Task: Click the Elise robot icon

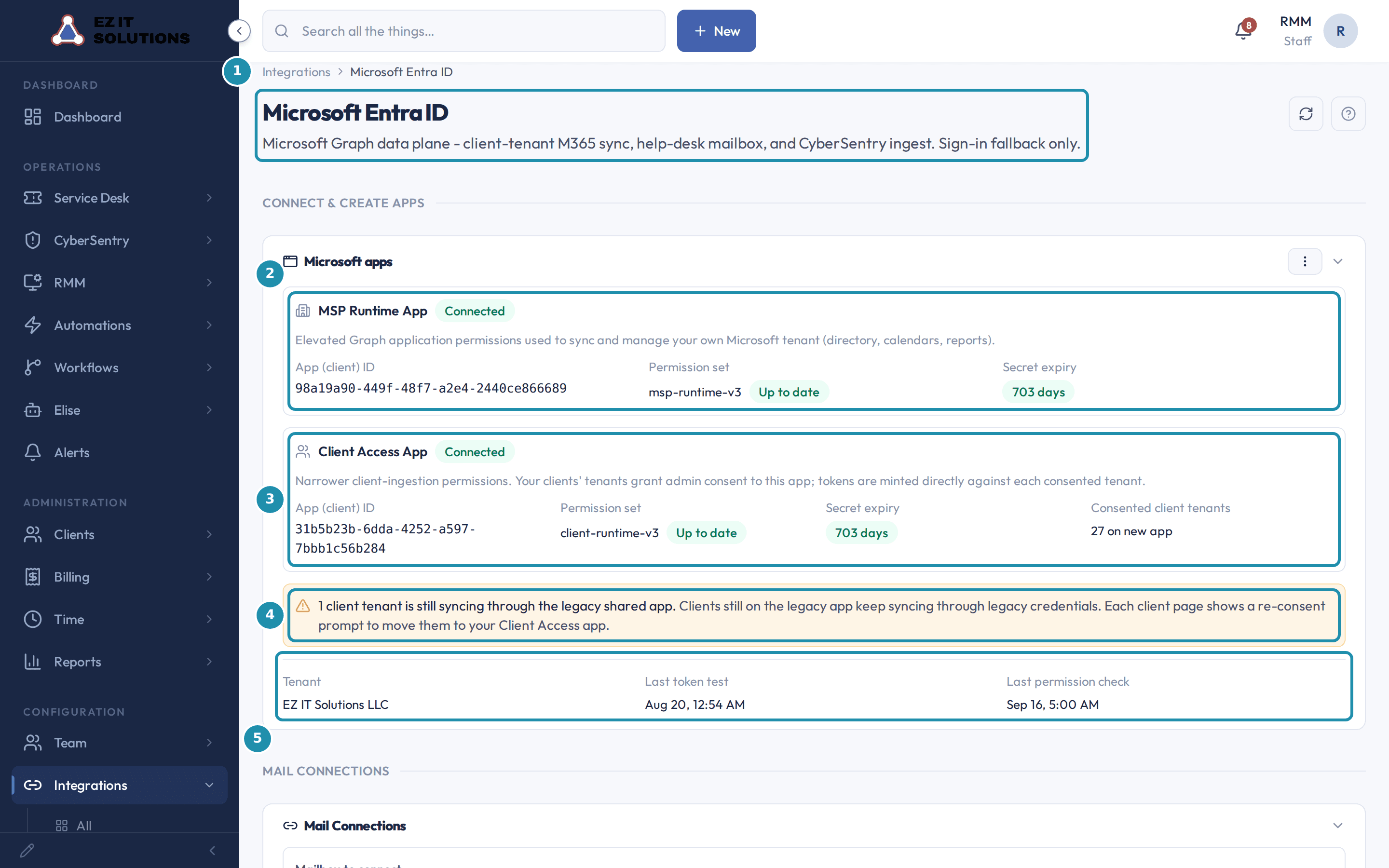Action: tap(33, 410)
